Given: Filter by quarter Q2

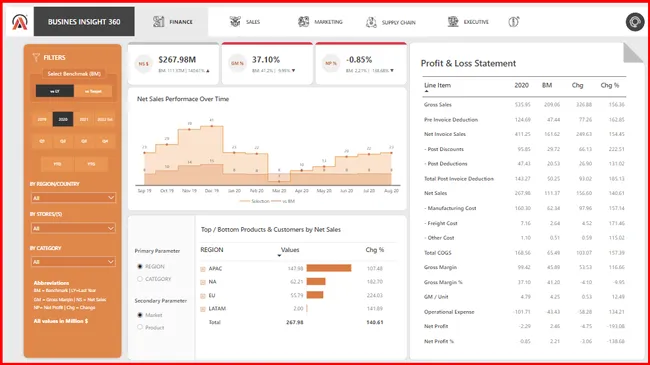Looking at the screenshot, I should [63, 141].
